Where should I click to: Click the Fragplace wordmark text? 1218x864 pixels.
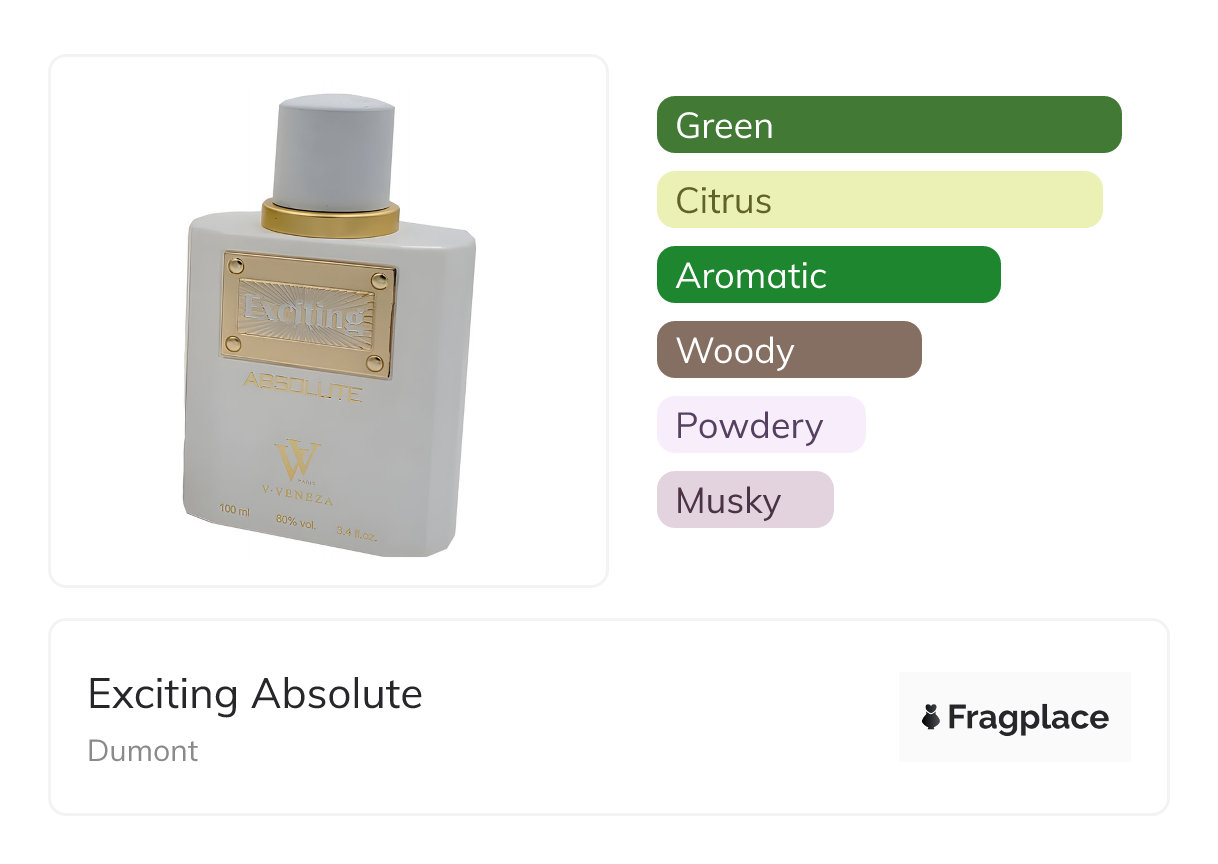[x=1028, y=717]
